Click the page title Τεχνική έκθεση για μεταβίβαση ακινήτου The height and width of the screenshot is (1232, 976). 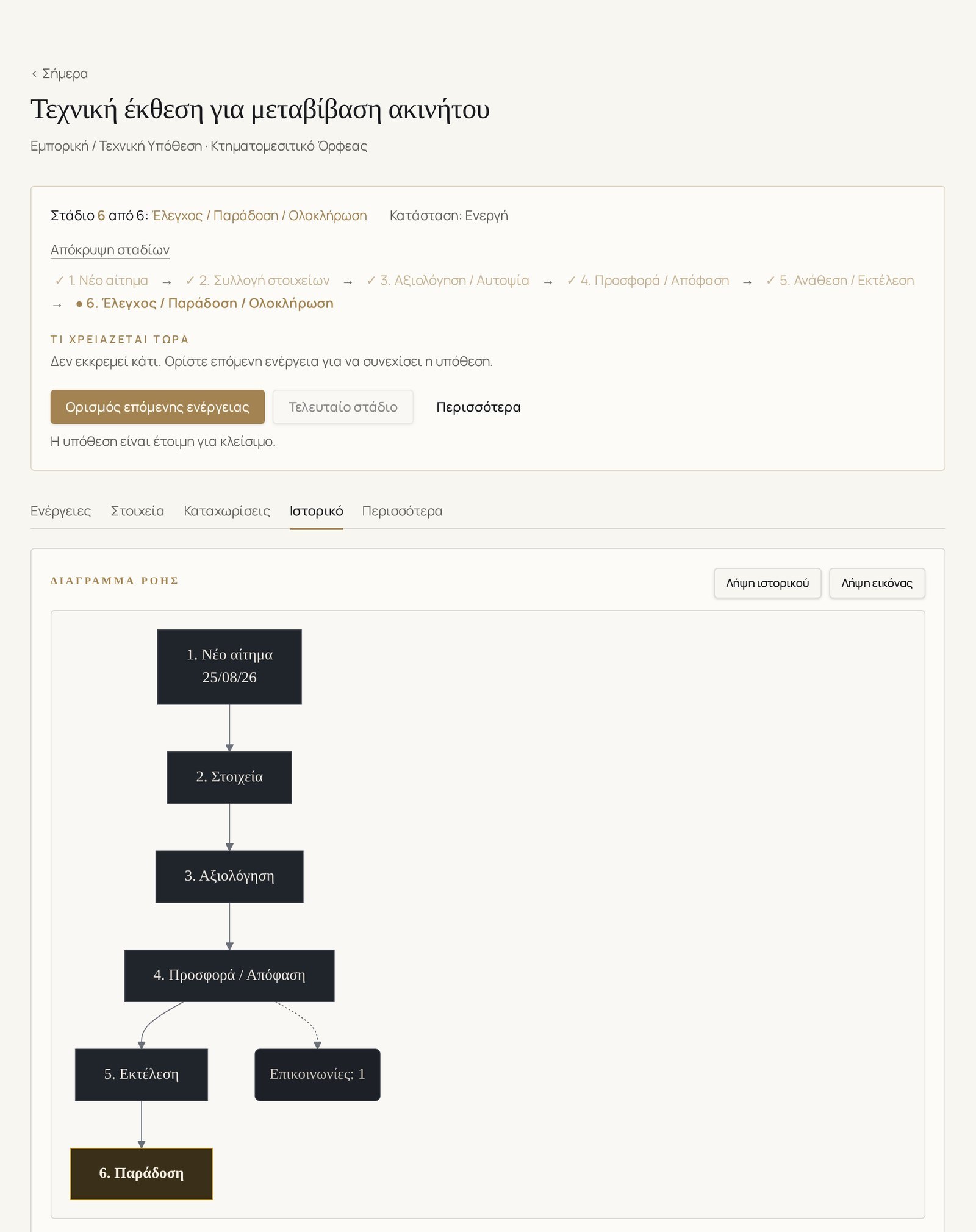260,110
